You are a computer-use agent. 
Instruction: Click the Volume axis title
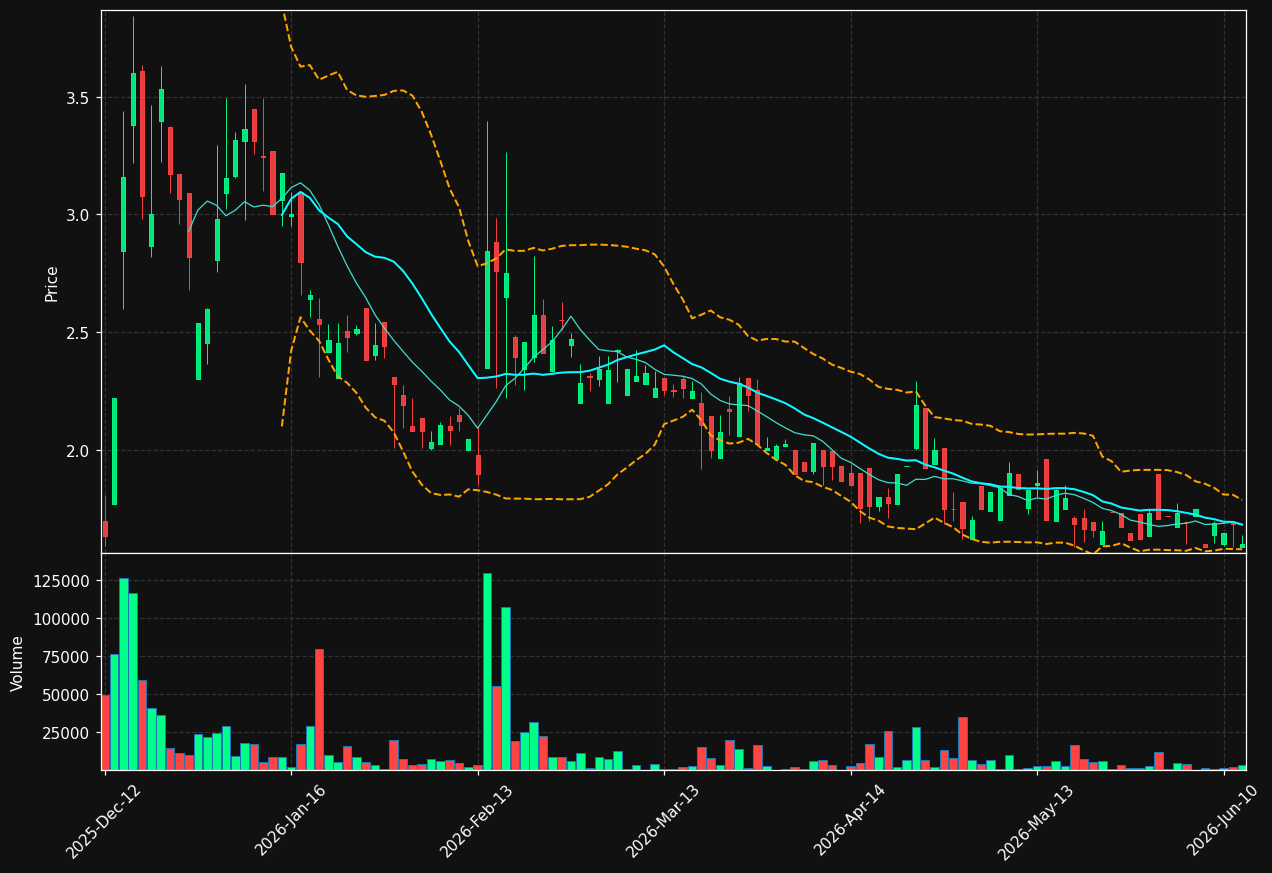pos(18,663)
